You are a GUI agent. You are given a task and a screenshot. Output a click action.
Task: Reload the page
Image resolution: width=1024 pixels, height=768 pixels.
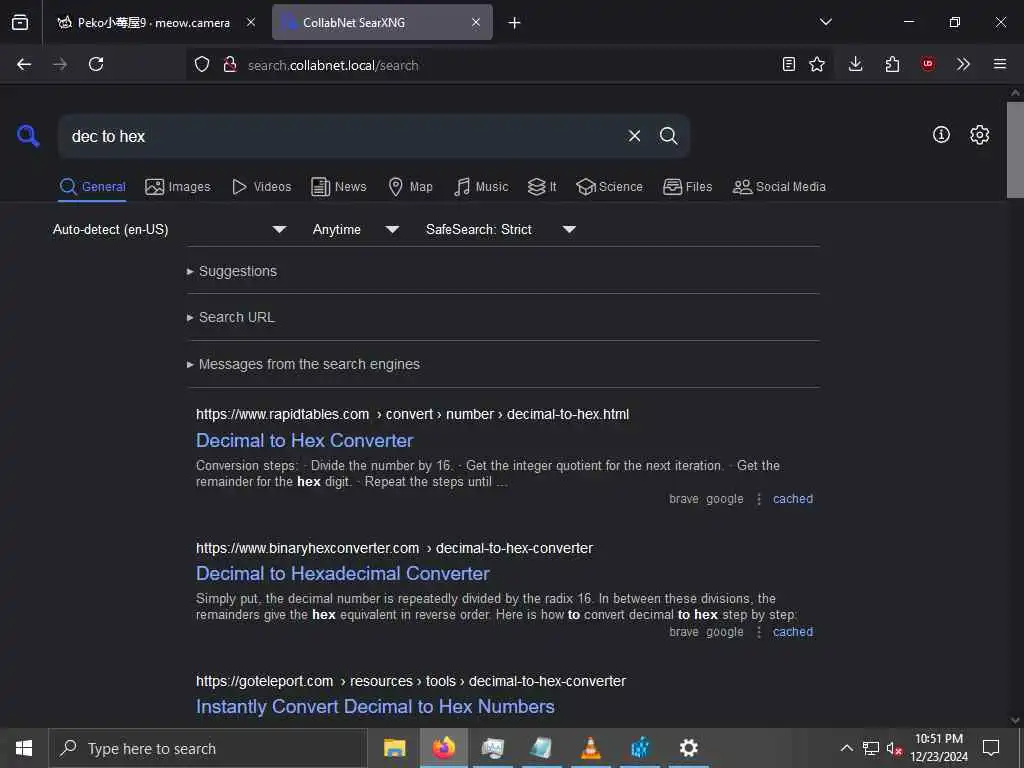point(96,64)
